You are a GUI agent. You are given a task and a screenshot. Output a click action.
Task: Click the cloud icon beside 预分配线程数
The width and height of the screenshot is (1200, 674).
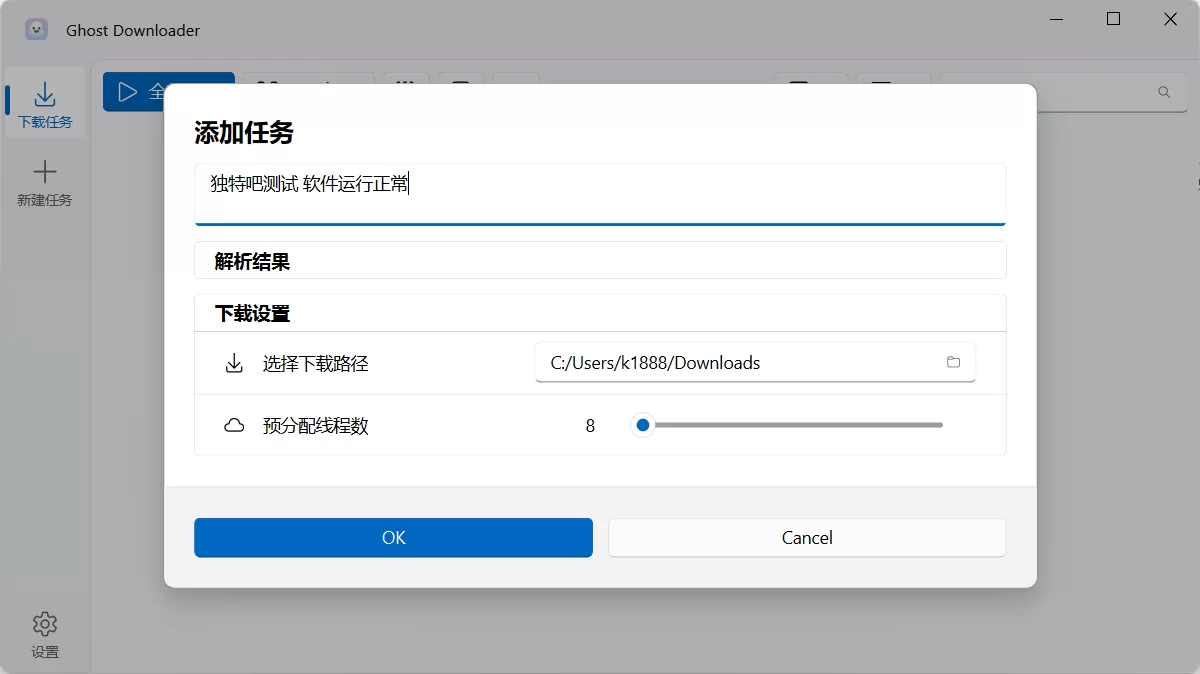click(233, 424)
